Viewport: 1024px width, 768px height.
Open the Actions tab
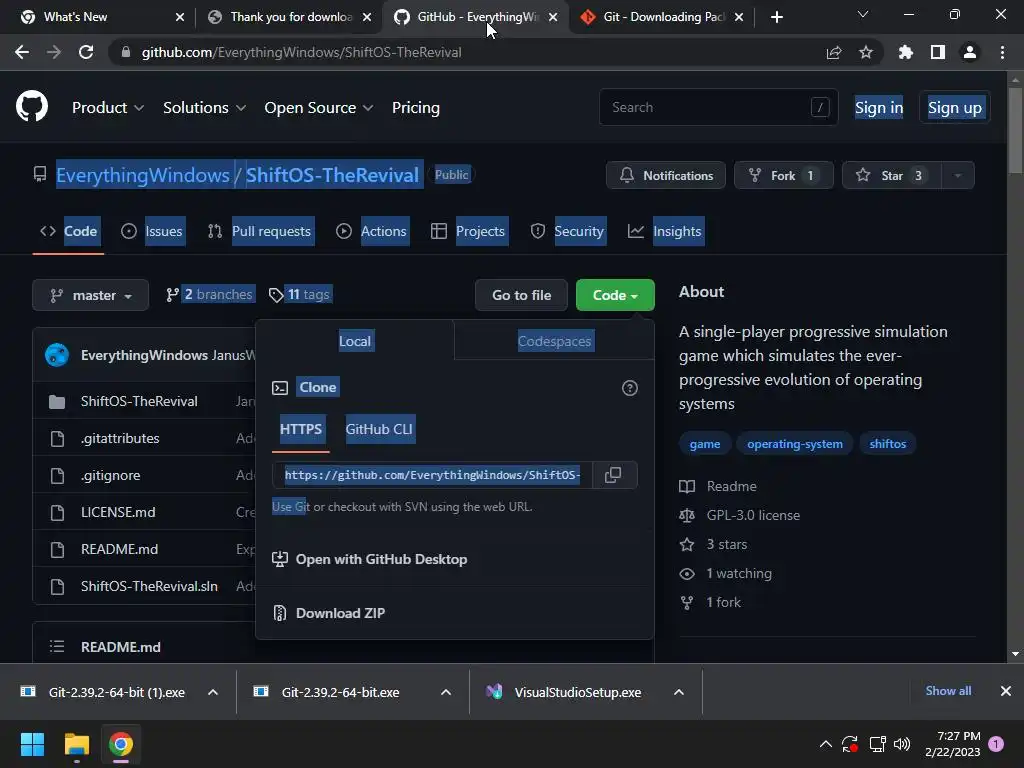(x=371, y=231)
